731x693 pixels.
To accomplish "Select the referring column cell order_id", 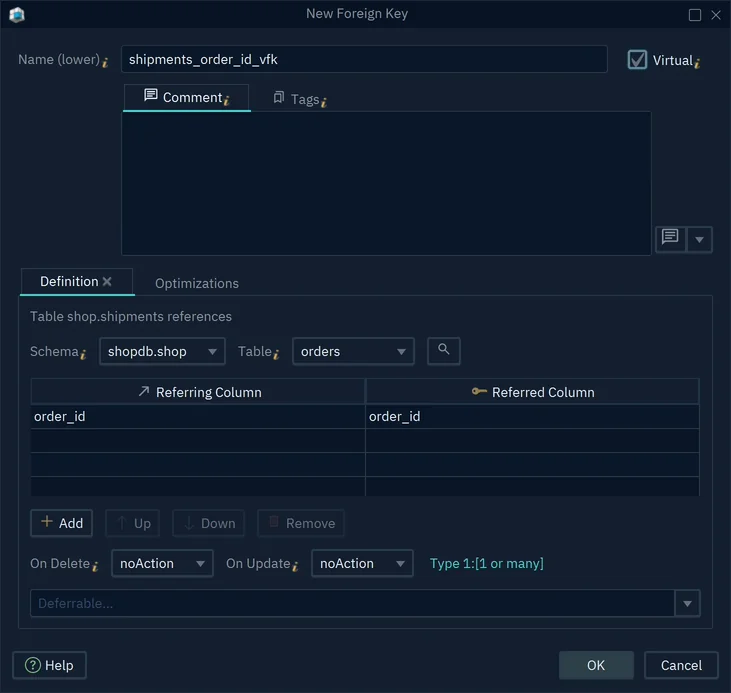I will tap(198, 416).
